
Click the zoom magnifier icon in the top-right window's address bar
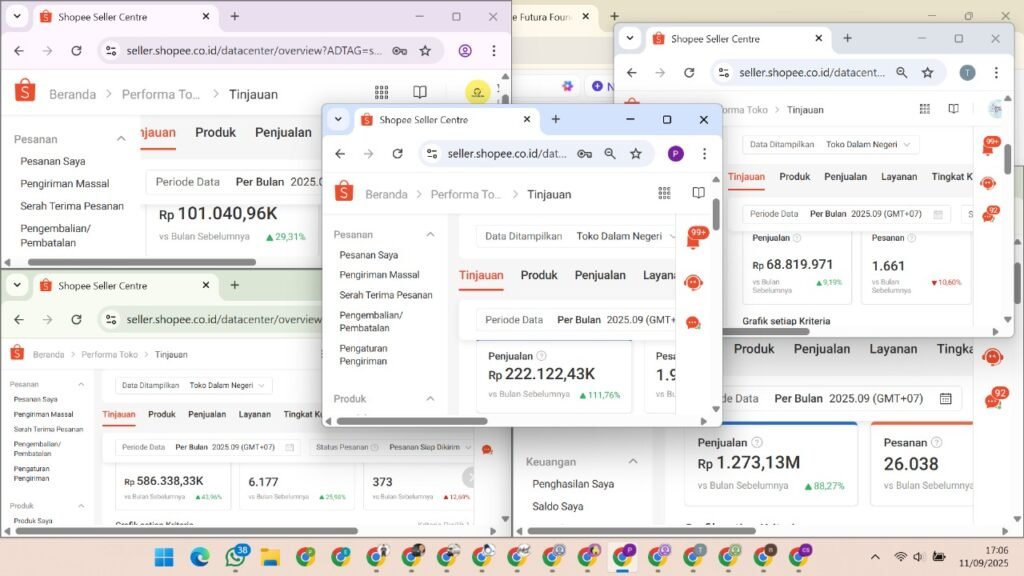(x=902, y=73)
